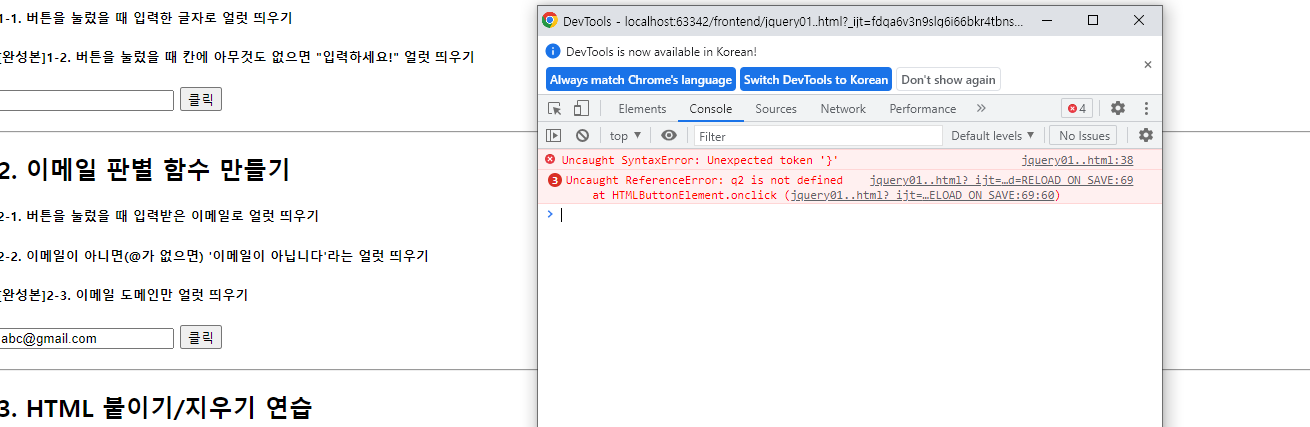Image resolution: width=1310 pixels, height=427 pixels.
Task: Focus the console Filter input field
Action: tap(818, 136)
